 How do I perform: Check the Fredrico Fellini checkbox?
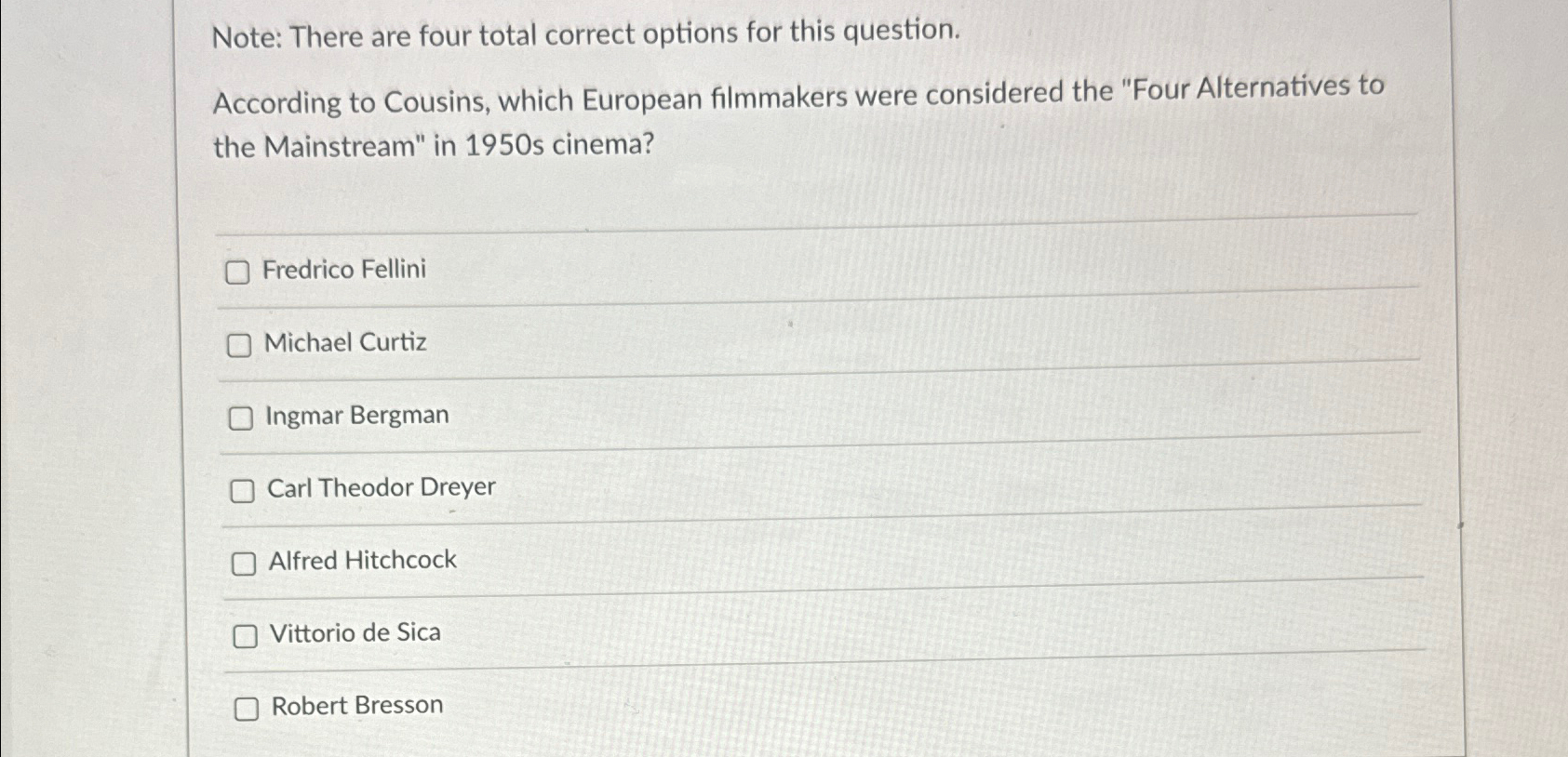tap(240, 272)
